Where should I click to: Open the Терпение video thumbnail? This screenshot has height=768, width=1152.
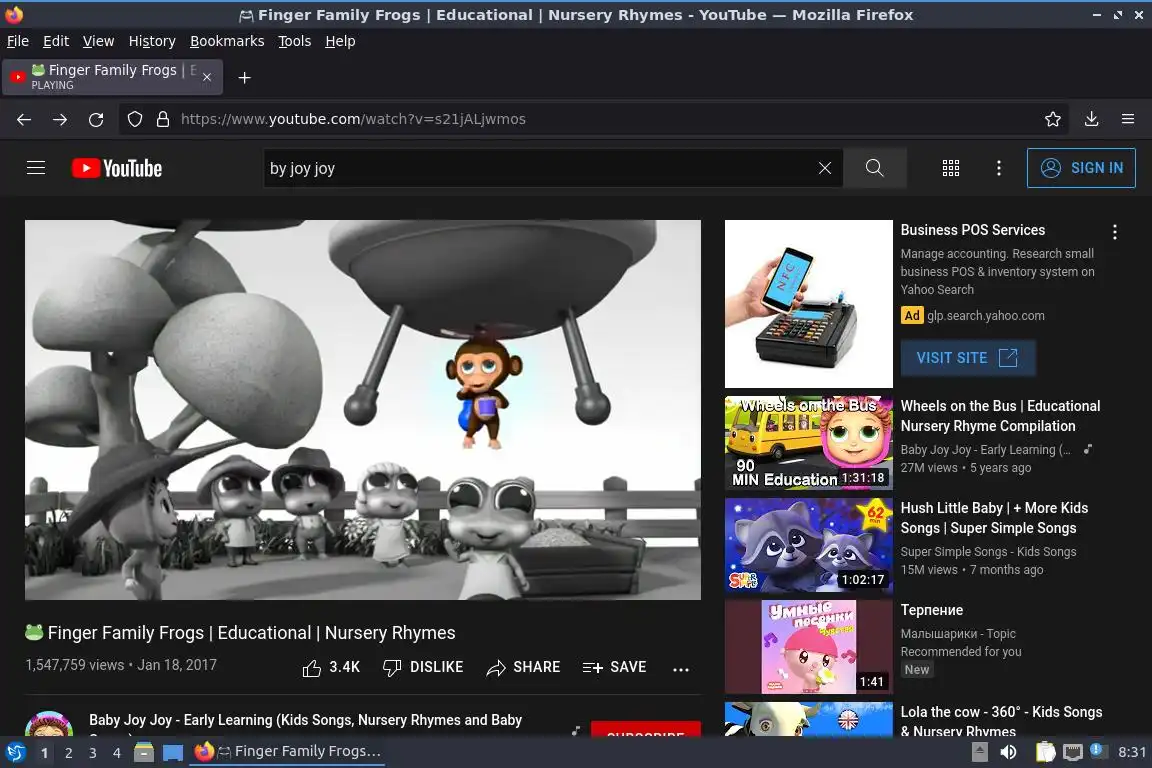808,647
